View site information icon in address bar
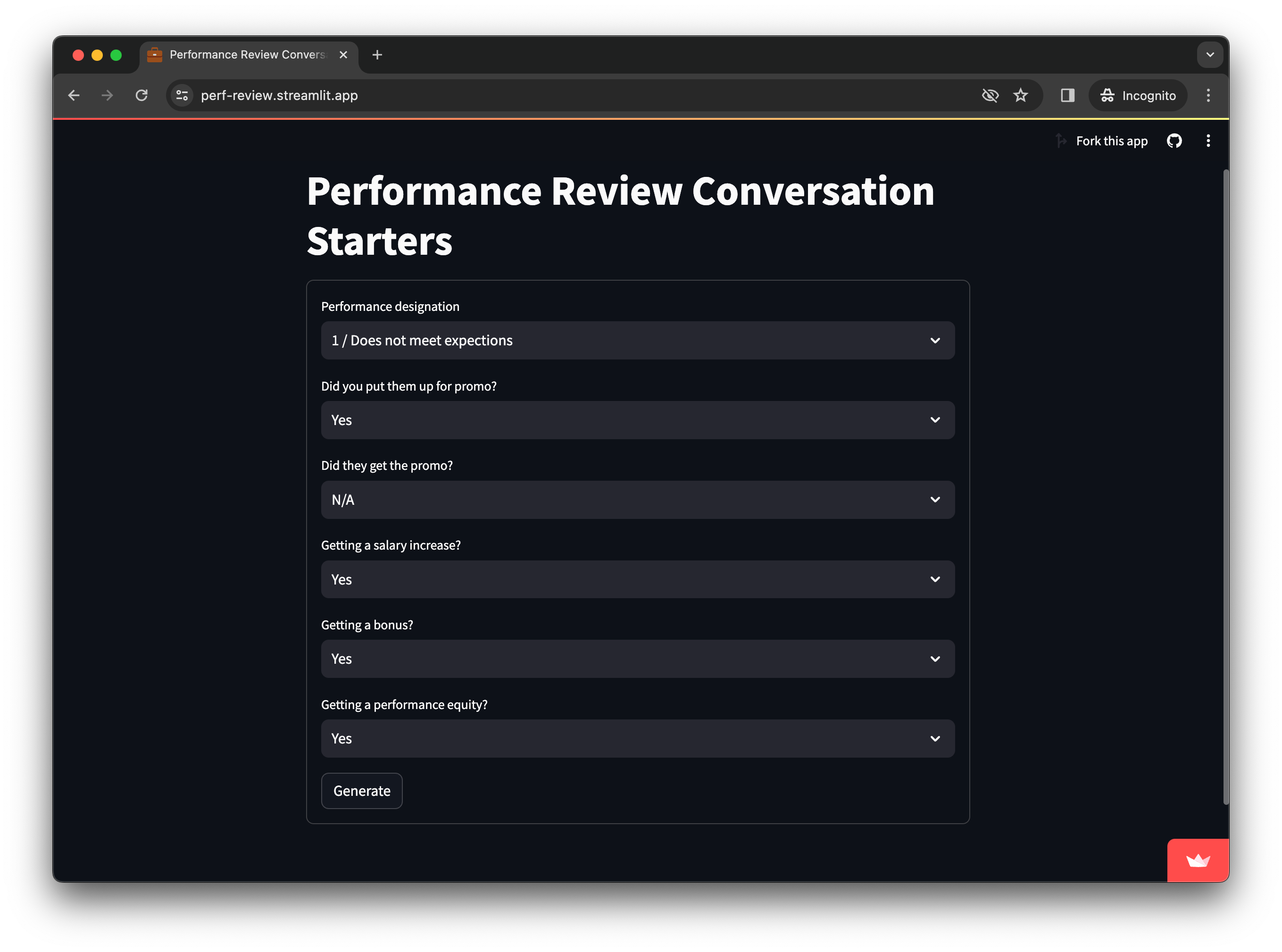 [x=182, y=95]
